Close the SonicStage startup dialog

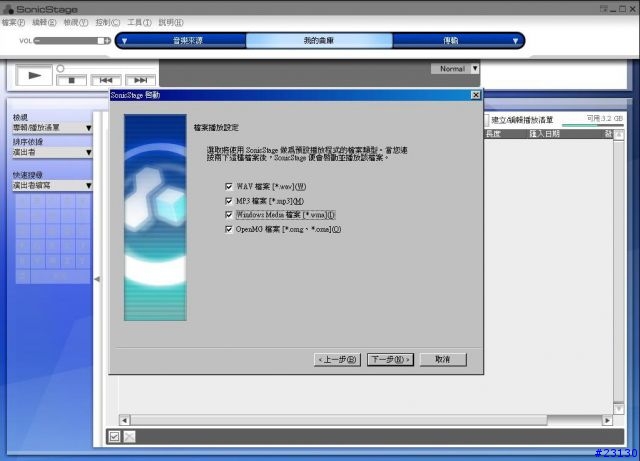pyautogui.click(x=476, y=95)
